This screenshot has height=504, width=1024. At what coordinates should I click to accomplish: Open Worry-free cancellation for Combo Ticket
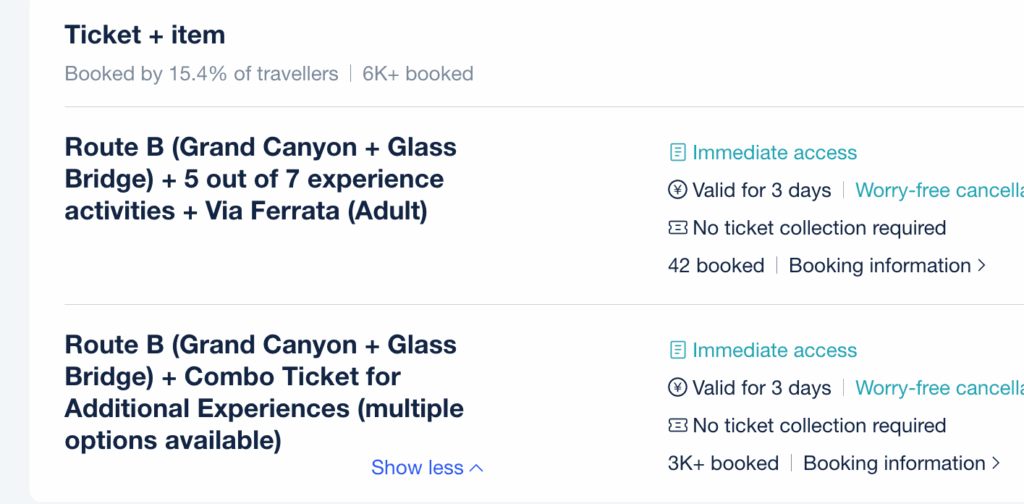pyautogui.click(x=938, y=388)
